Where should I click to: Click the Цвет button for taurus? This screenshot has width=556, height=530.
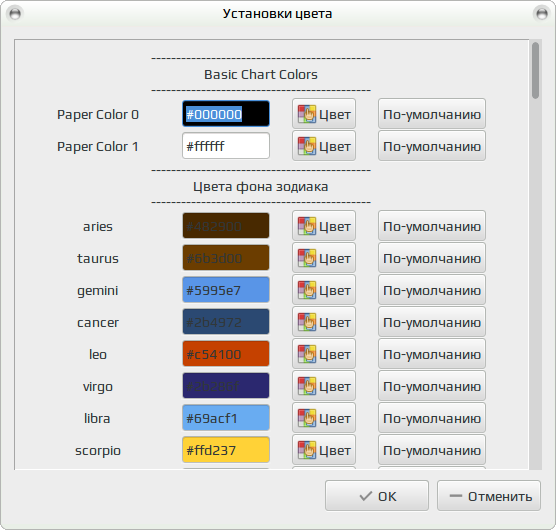324,258
